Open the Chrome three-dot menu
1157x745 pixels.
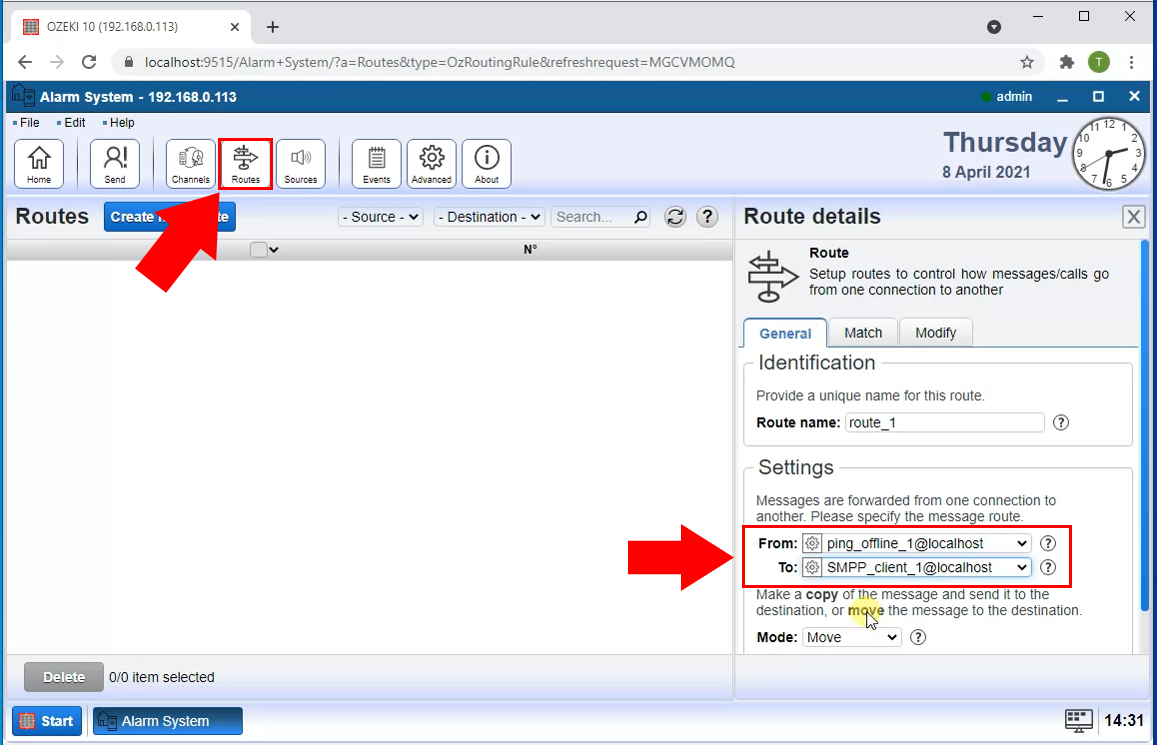tap(1131, 62)
